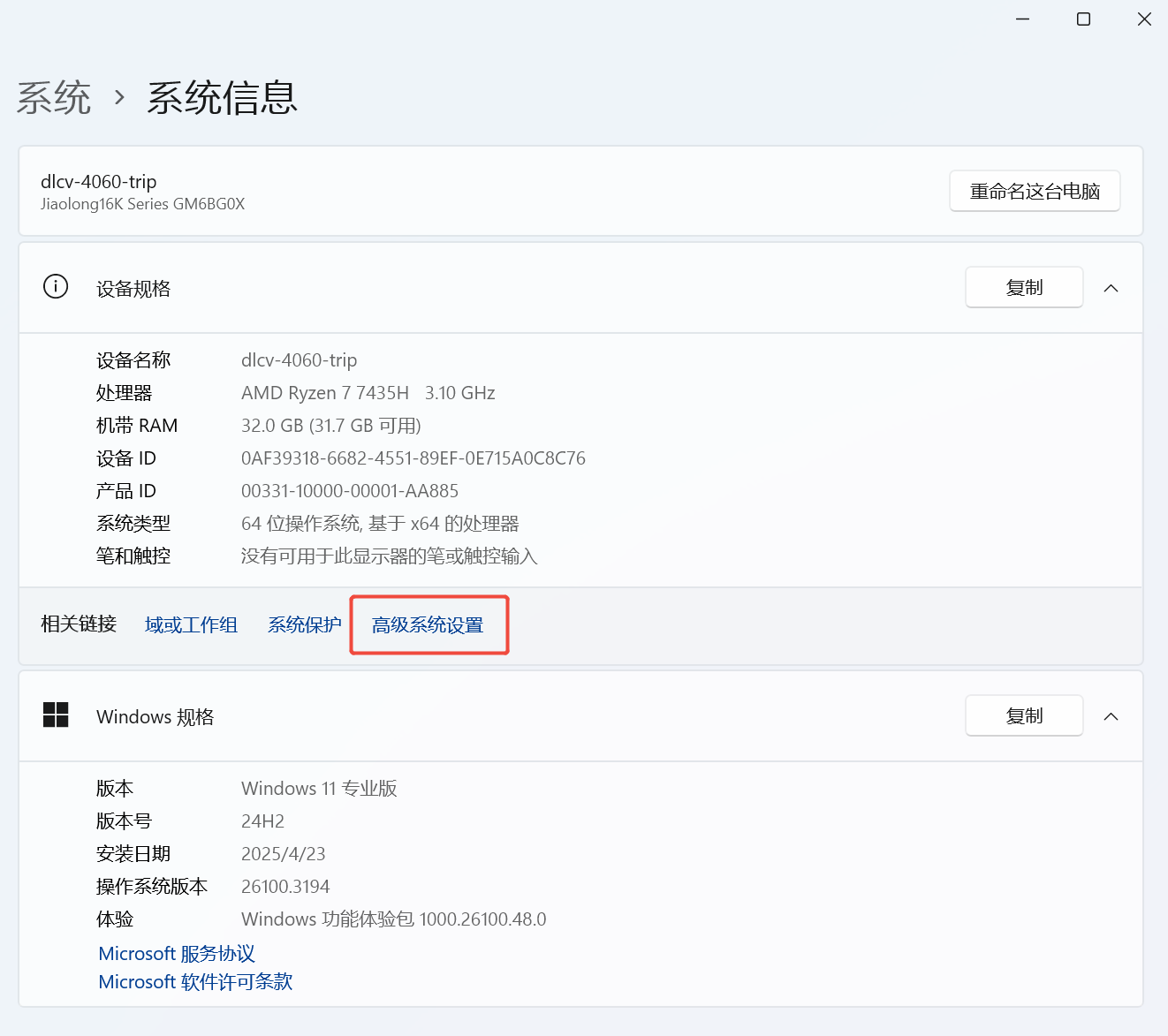The image size is (1168, 1036).
Task: Click product ID value 00331-10000-00001-AA885
Action: coord(350,491)
